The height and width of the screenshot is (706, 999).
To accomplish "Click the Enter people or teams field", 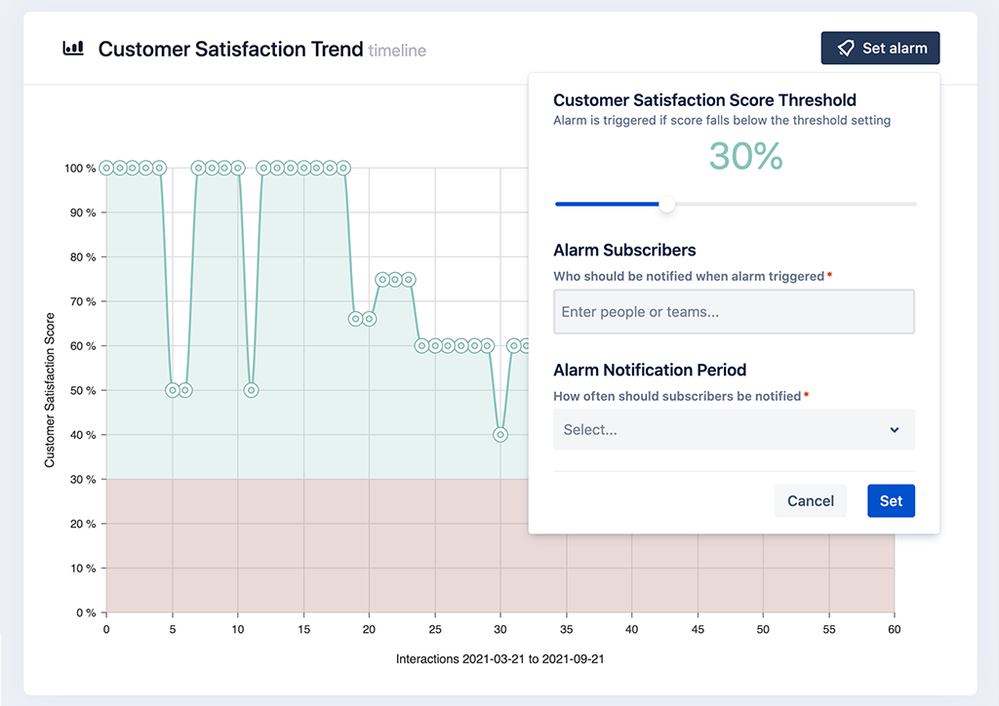I will point(734,312).
